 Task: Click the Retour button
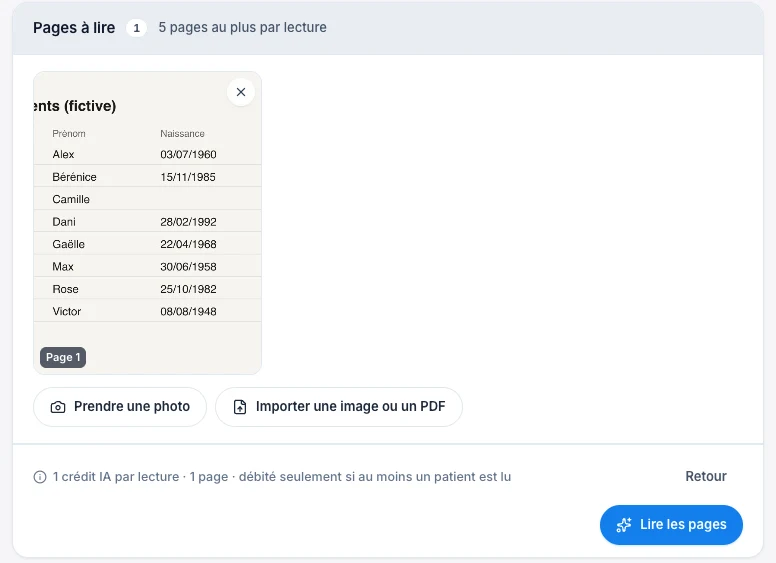(x=706, y=476)
